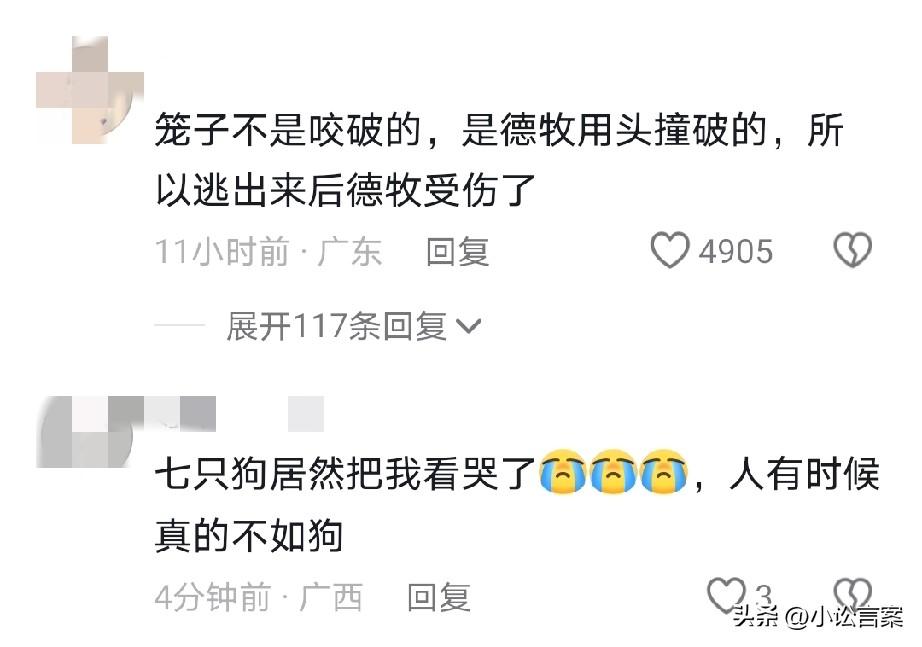Reply to the Guangdong comment
Image resolution: width=922 pixels, height=647 pixels.
click(457, 252)
